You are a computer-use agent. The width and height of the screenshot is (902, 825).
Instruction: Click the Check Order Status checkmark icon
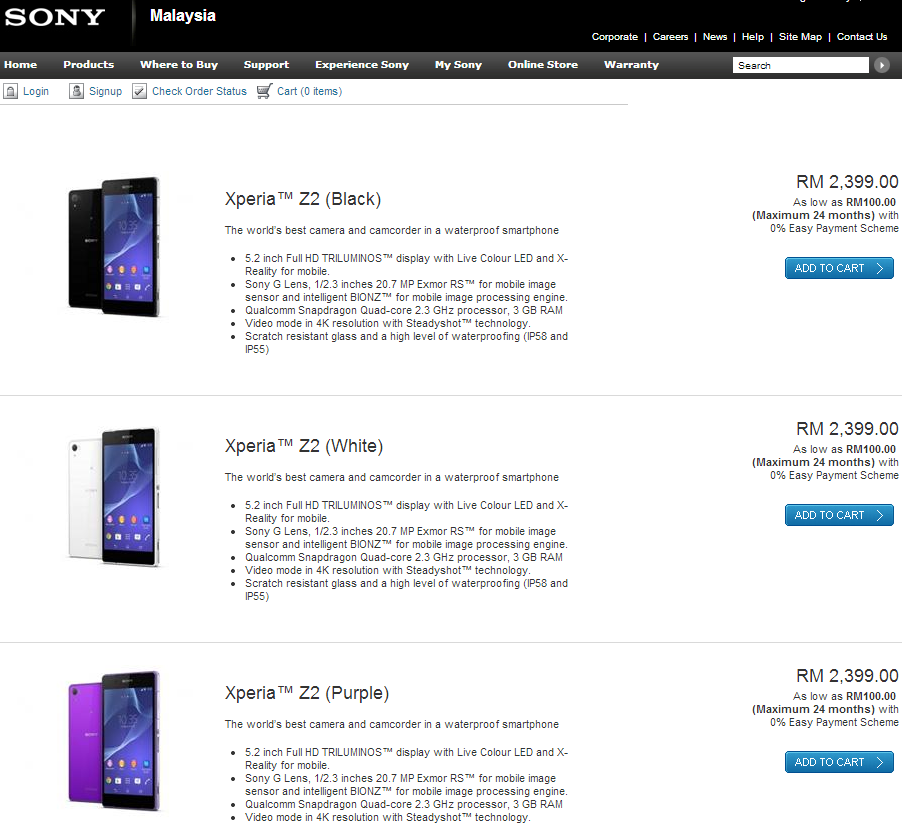coord(139,91)
